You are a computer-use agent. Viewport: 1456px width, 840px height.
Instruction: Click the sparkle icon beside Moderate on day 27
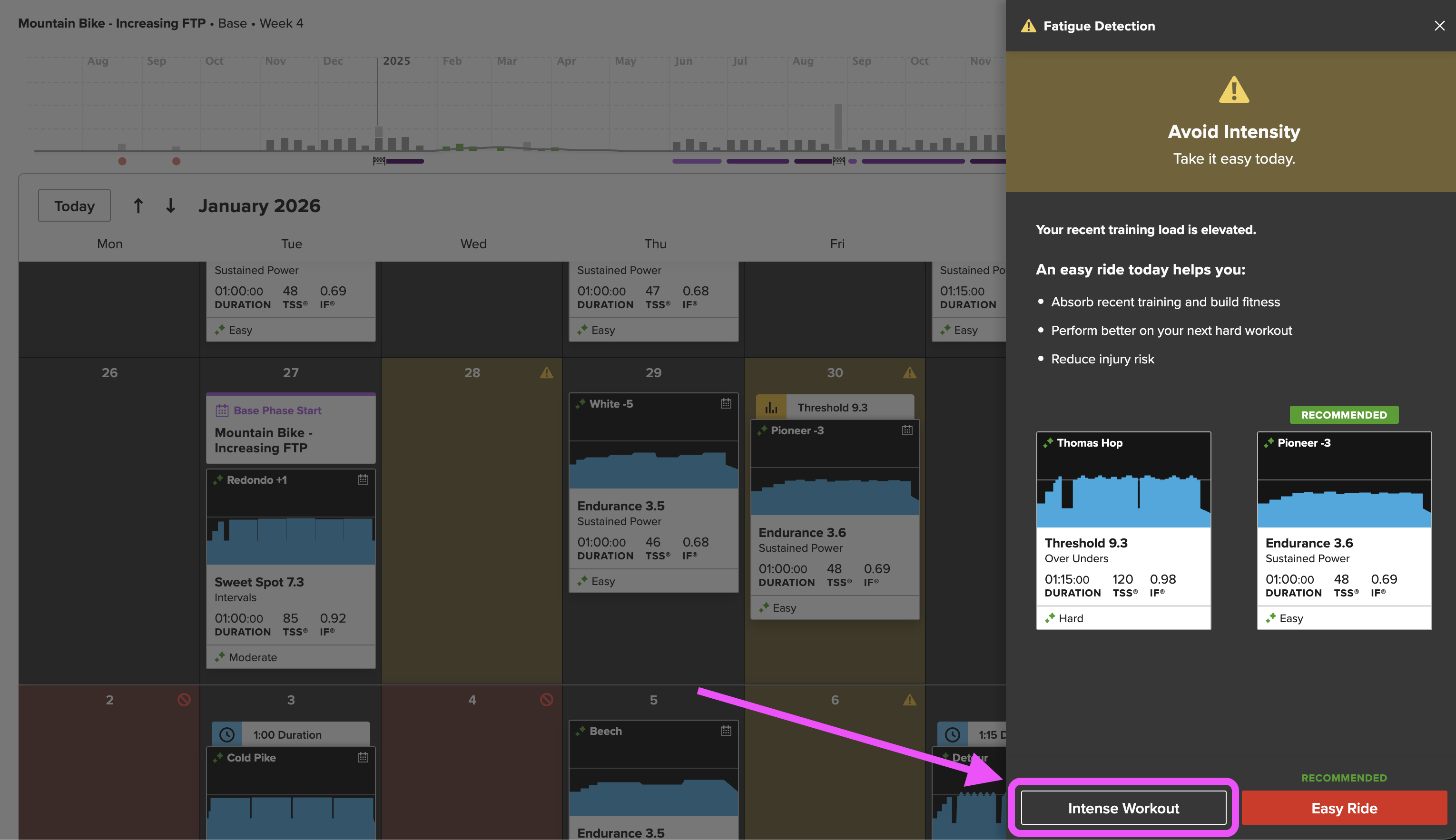(220, 657)
